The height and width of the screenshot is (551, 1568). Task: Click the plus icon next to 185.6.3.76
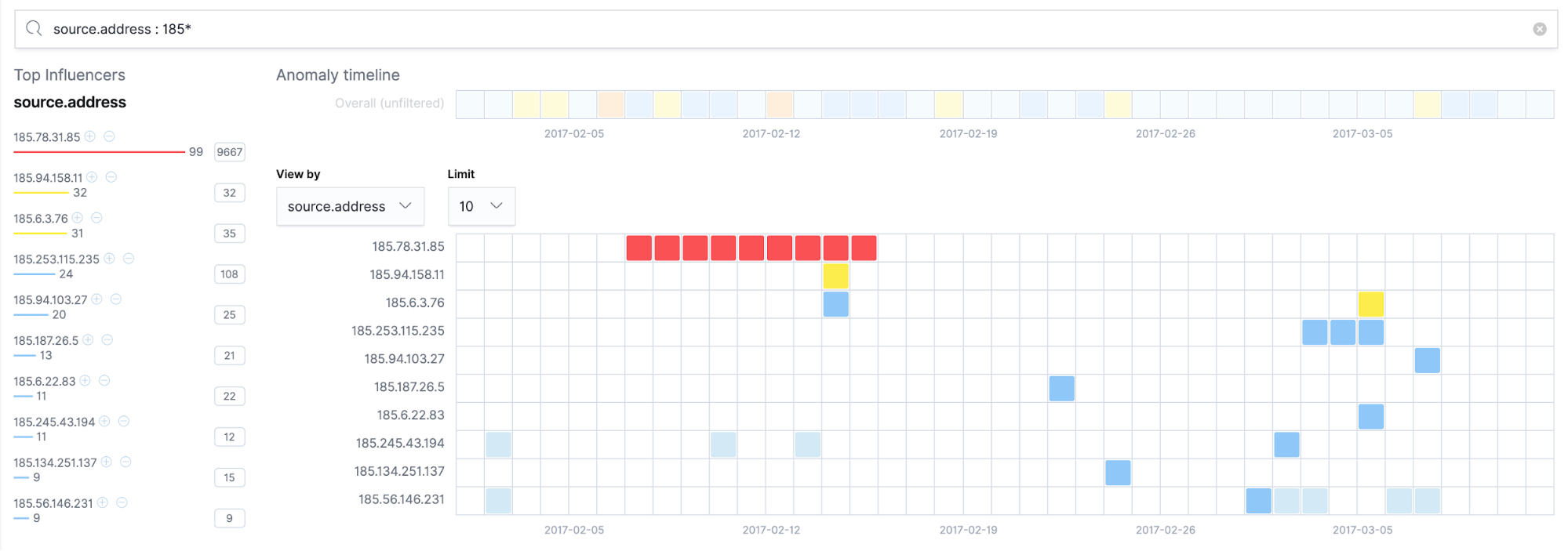[x=78, y=218]
